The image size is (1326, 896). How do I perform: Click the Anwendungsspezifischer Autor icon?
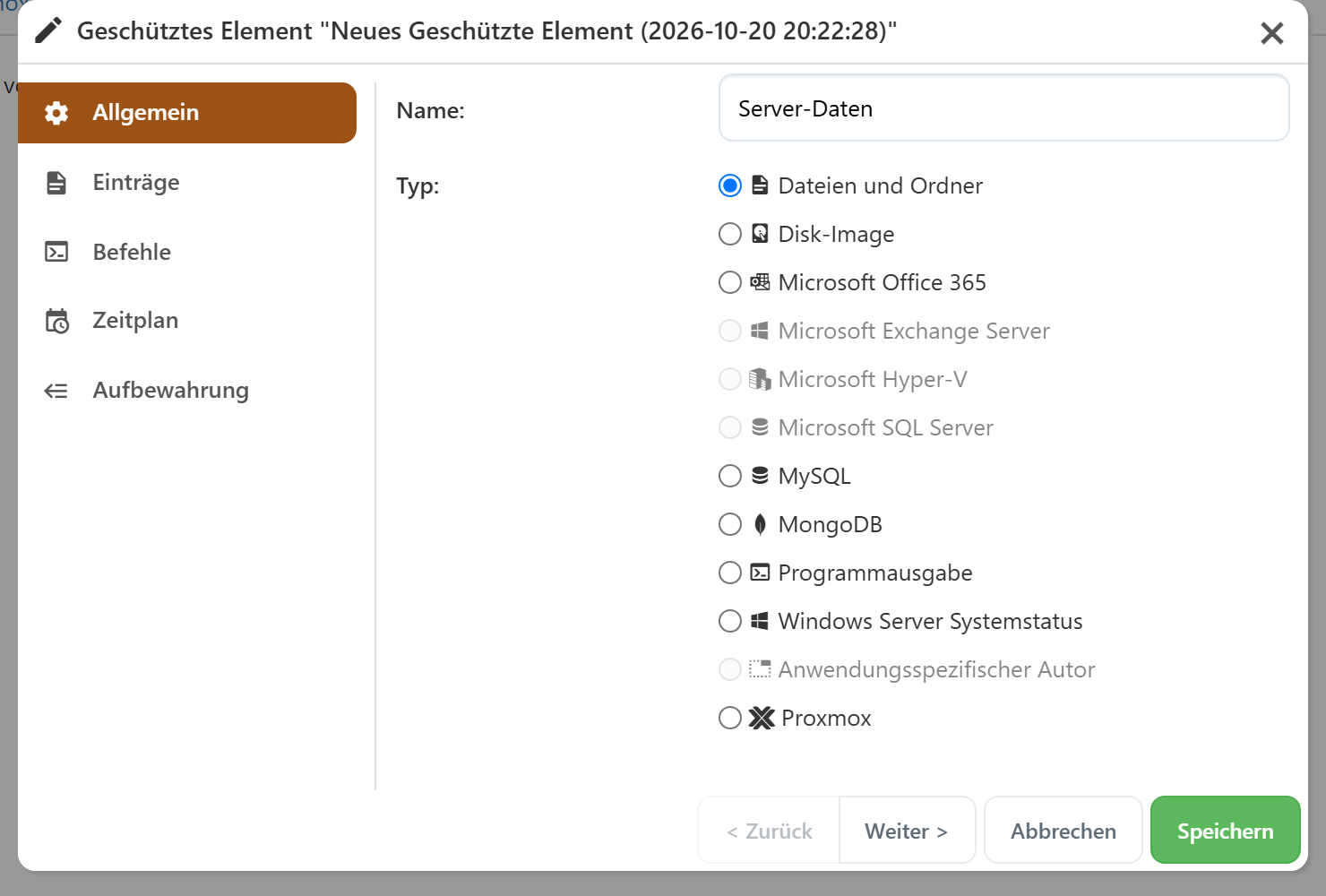point(760,669)
